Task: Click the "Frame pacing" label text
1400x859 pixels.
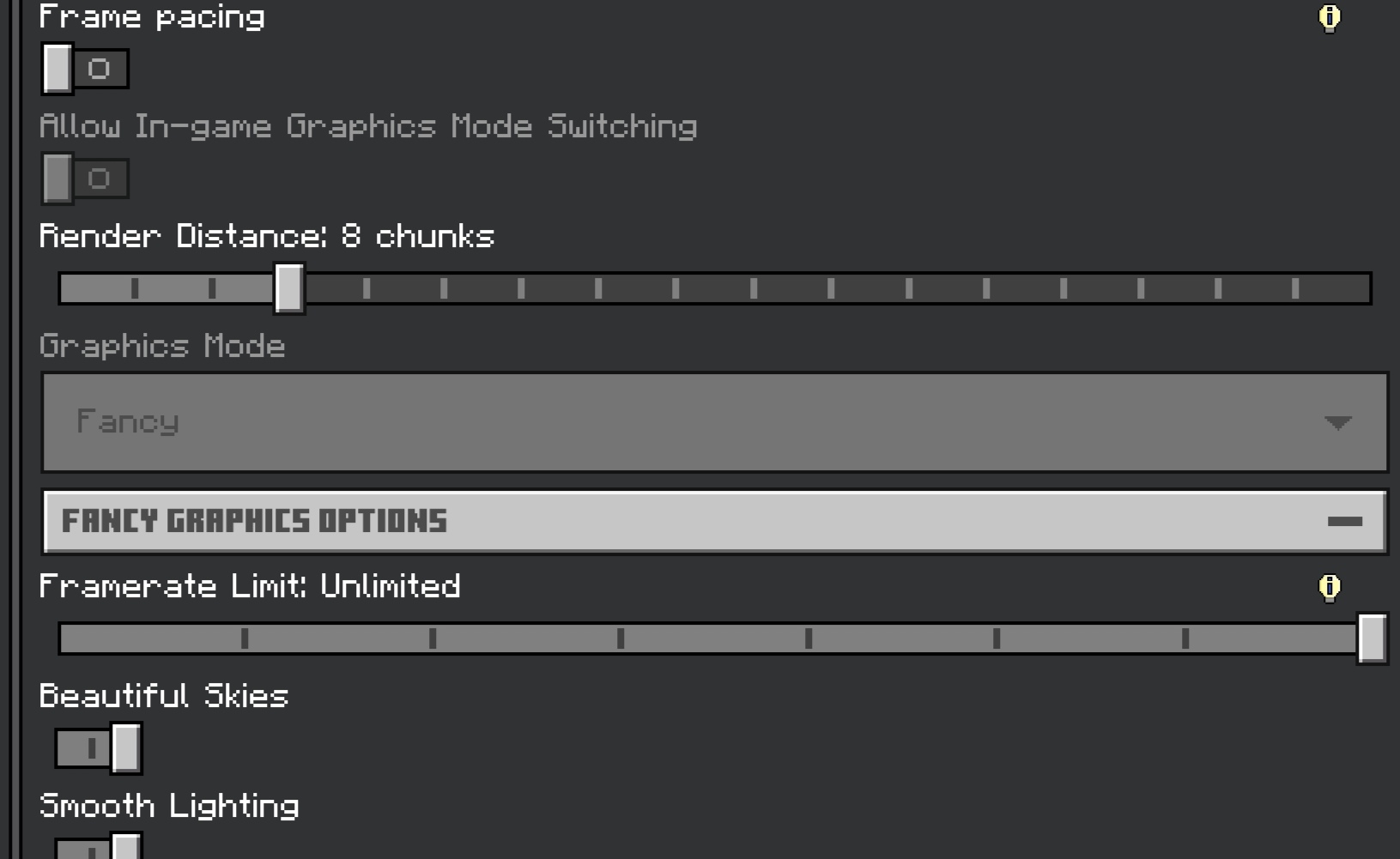Action: 152,17
